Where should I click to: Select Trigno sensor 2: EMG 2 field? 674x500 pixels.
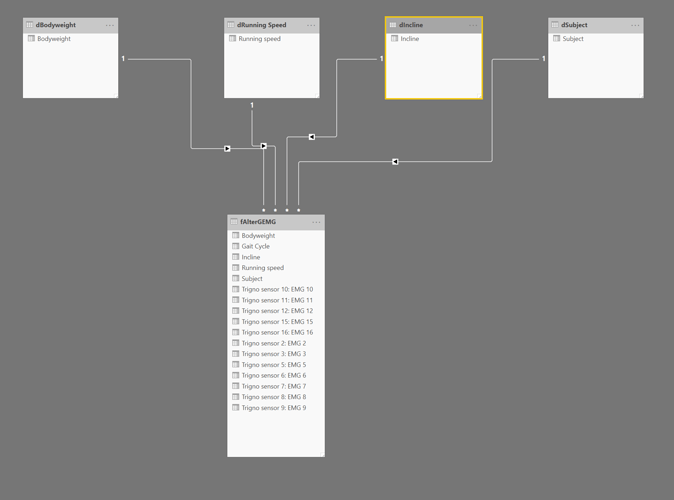click(276, 343)
